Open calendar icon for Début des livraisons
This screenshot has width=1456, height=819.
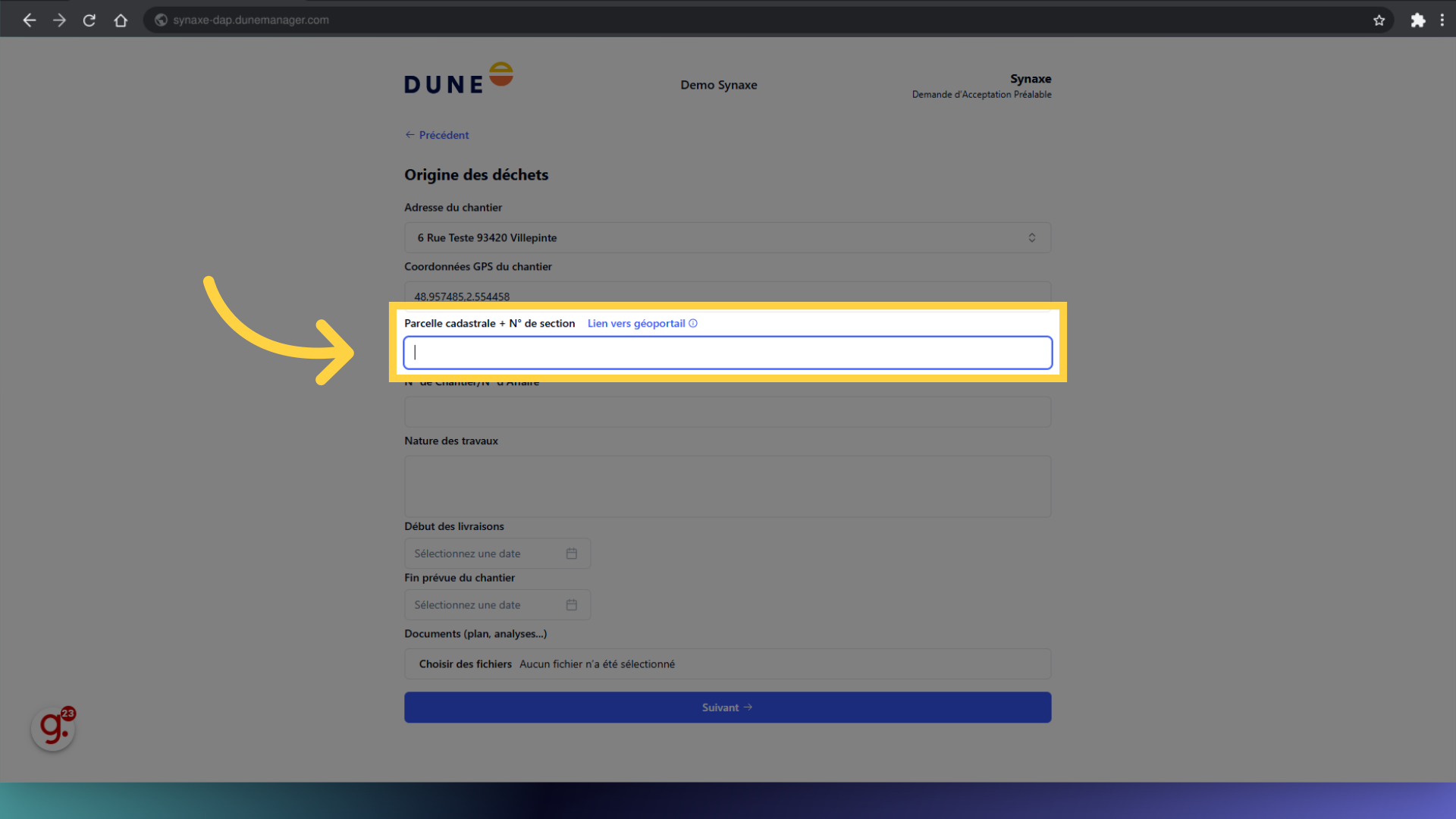tap(572, 554)
